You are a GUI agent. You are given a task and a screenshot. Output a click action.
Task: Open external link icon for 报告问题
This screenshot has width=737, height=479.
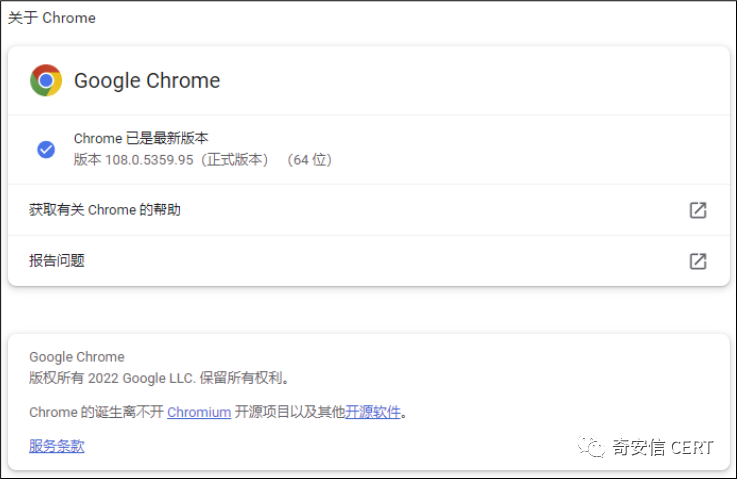[698, 261]
